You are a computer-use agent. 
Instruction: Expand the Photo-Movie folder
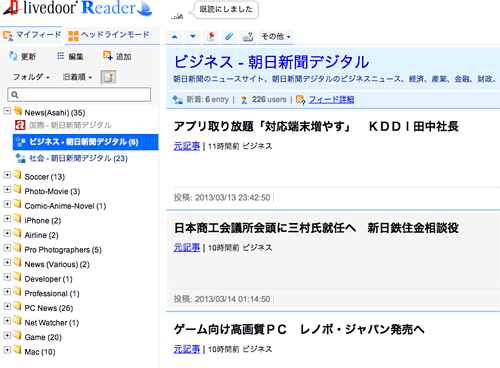click(x=7, y=189)
